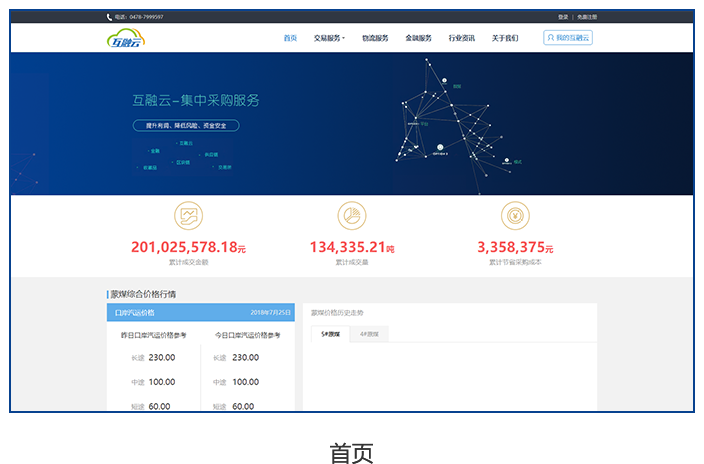Switch to the 4#原煤 tab
The width and height of the screenshot is (704, 464).
pos(368,334)
